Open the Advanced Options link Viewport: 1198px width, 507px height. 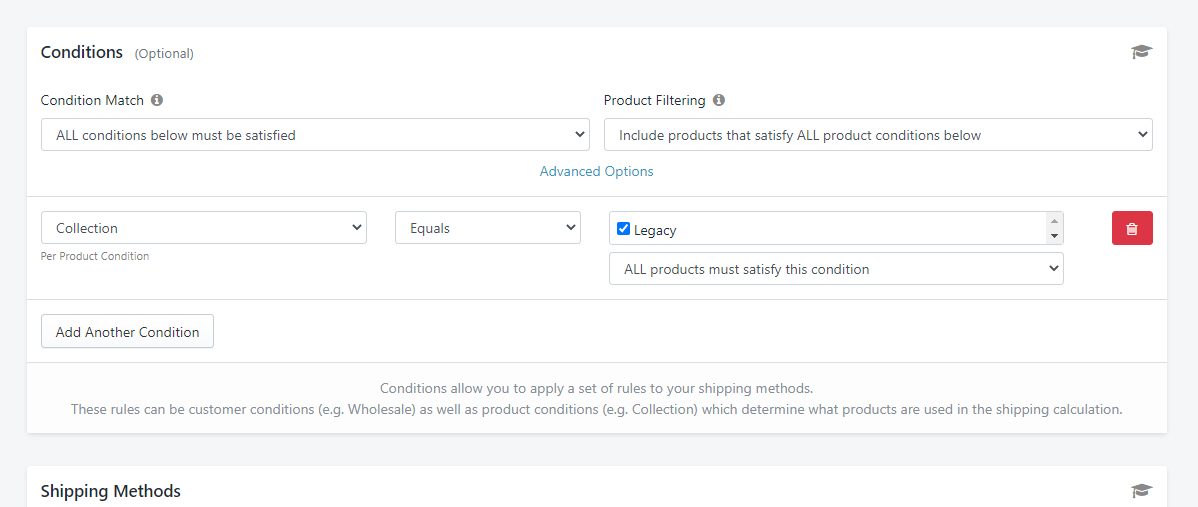597,171
